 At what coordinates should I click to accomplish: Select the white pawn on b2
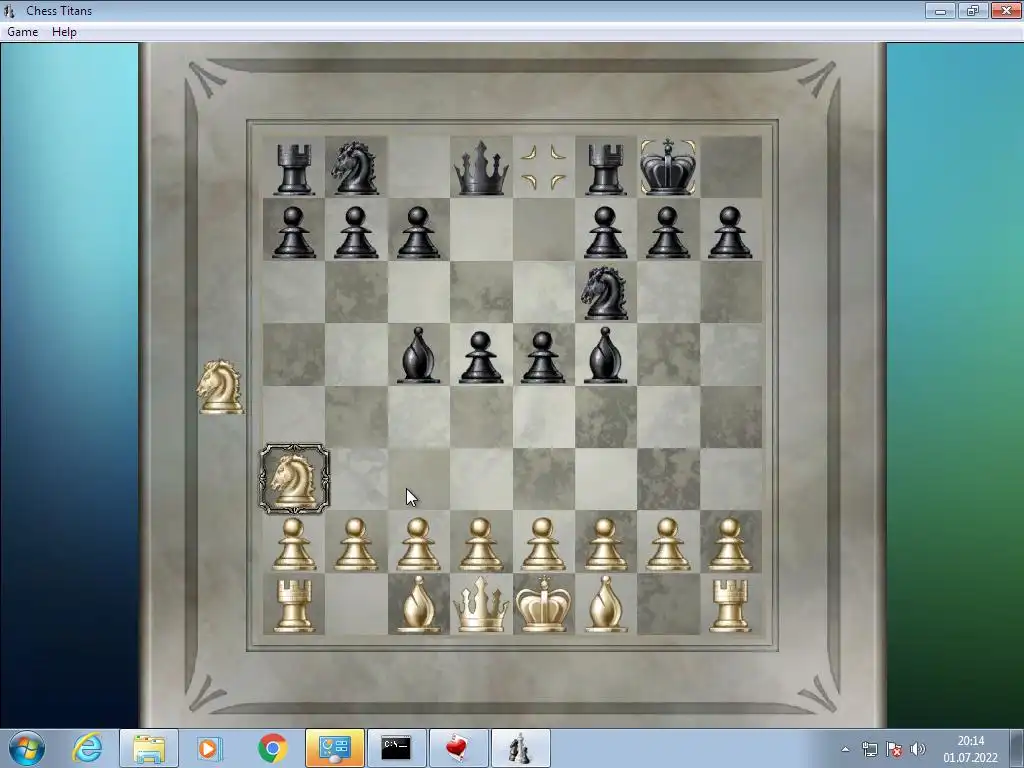tap(356, 545)
